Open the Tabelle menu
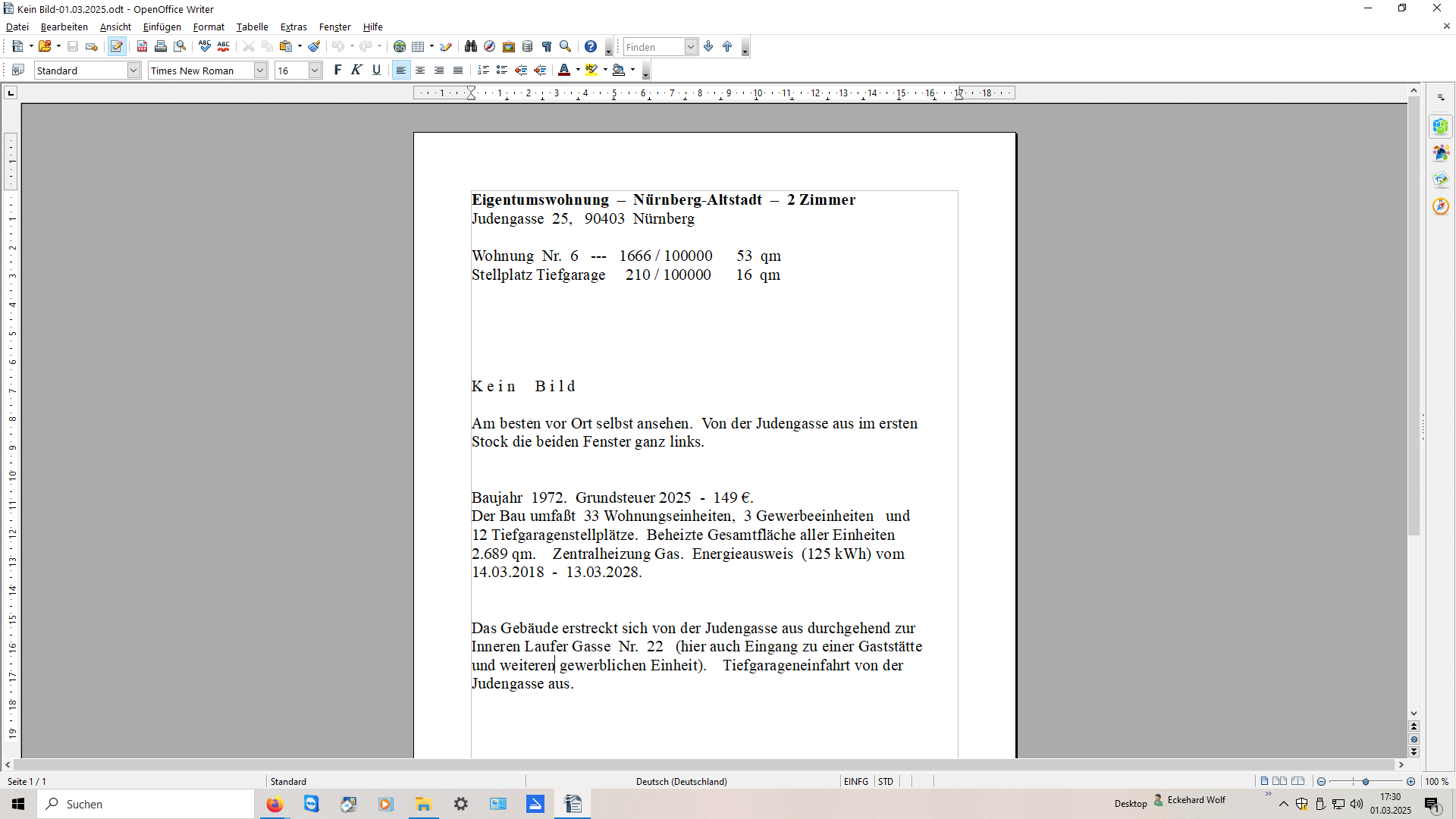1456x819 pixels. coord(253,27)
